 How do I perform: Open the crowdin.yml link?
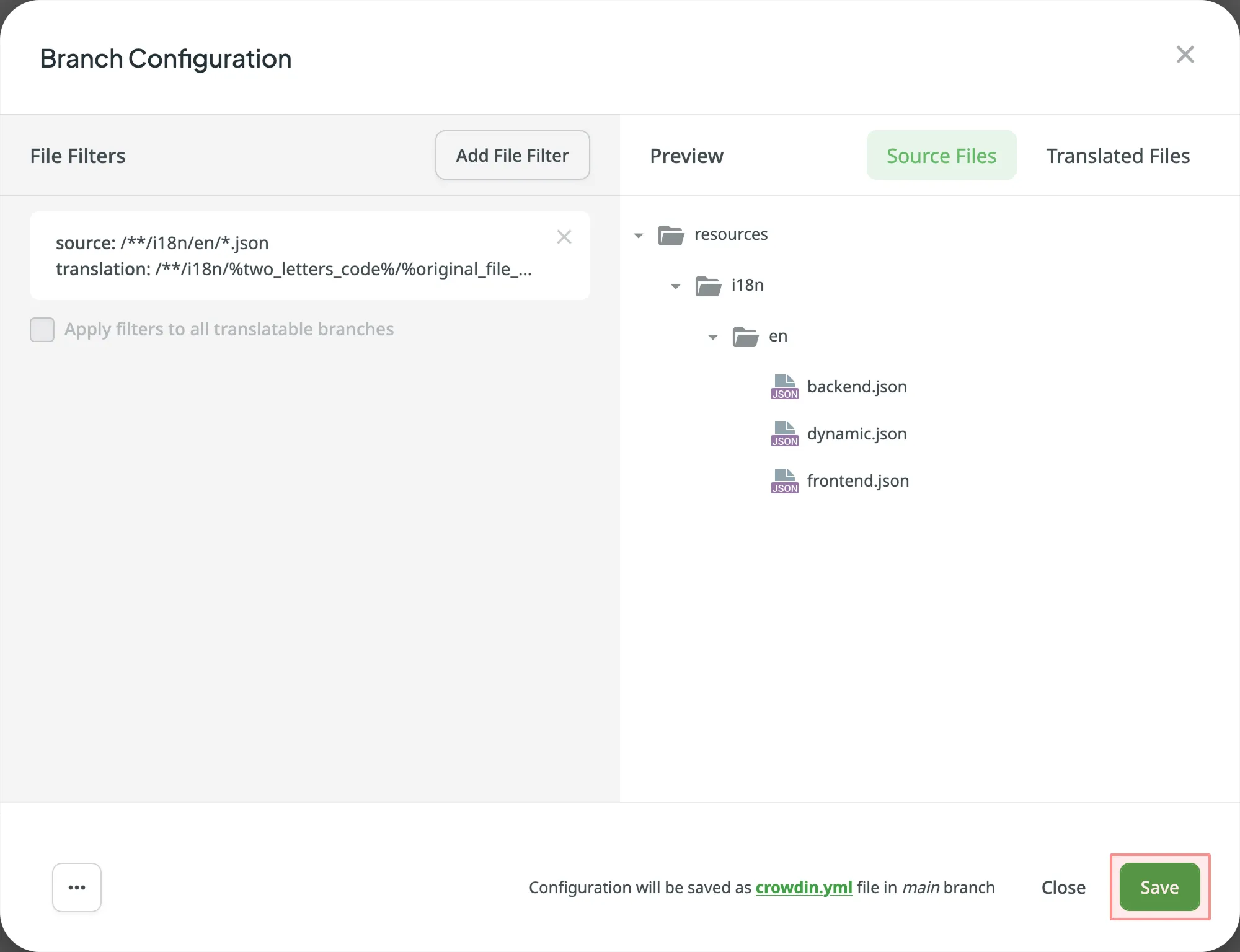804,887
